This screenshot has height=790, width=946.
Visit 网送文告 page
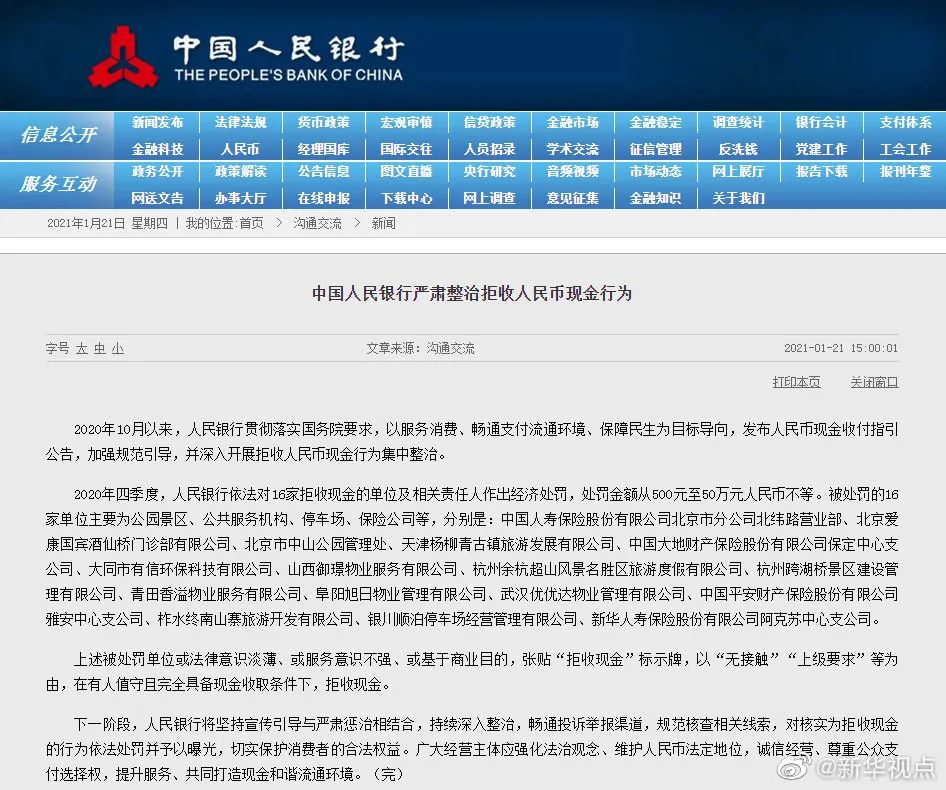[157, 198]
